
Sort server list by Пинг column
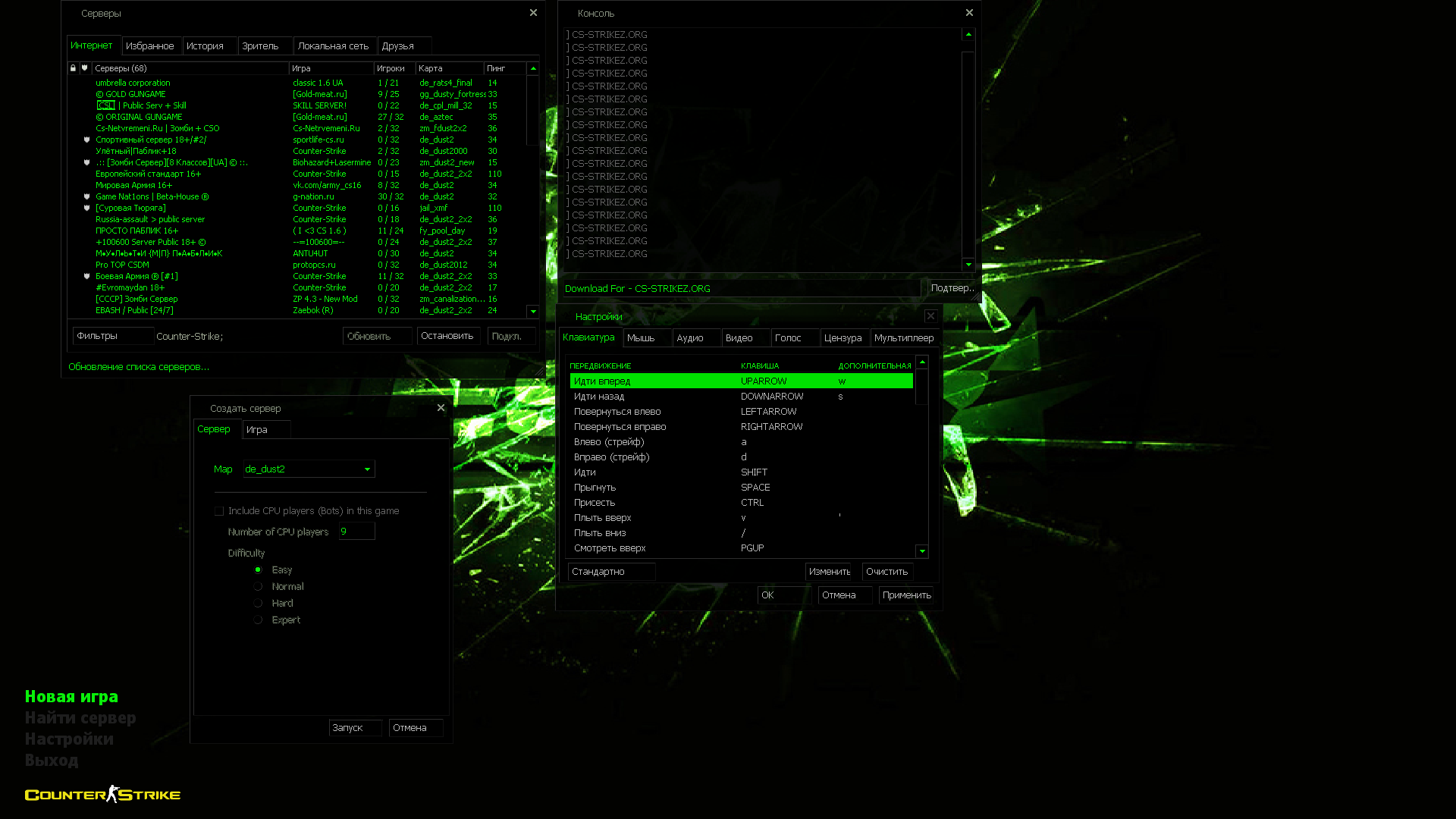pyautogui.click(x=505, y=68)
